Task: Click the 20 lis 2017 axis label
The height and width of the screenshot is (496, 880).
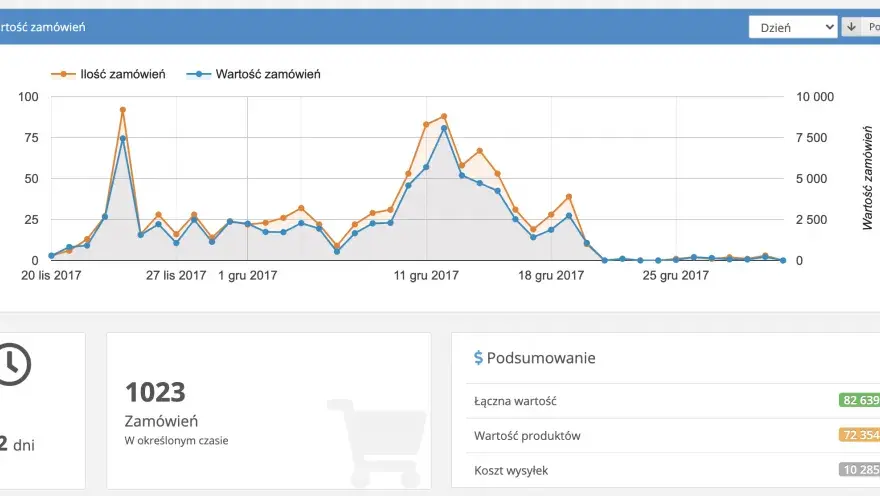Action: pyautogui.click(x=51, y=275)
